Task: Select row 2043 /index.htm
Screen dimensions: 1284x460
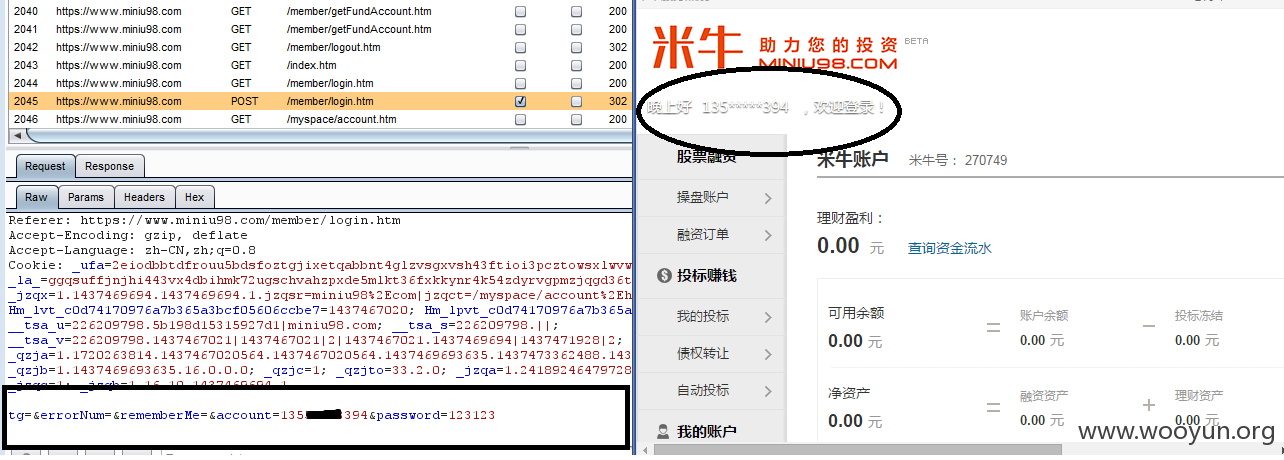Action: point(319,65)
